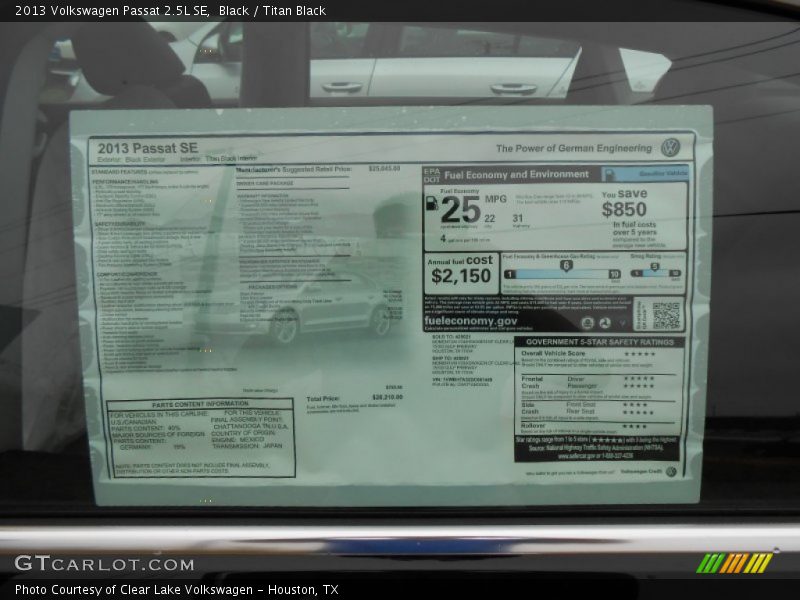The width and height of the screenshot is (800, 600).
Task: Click the large '25' combined MPG number
Action: point(461,209)
